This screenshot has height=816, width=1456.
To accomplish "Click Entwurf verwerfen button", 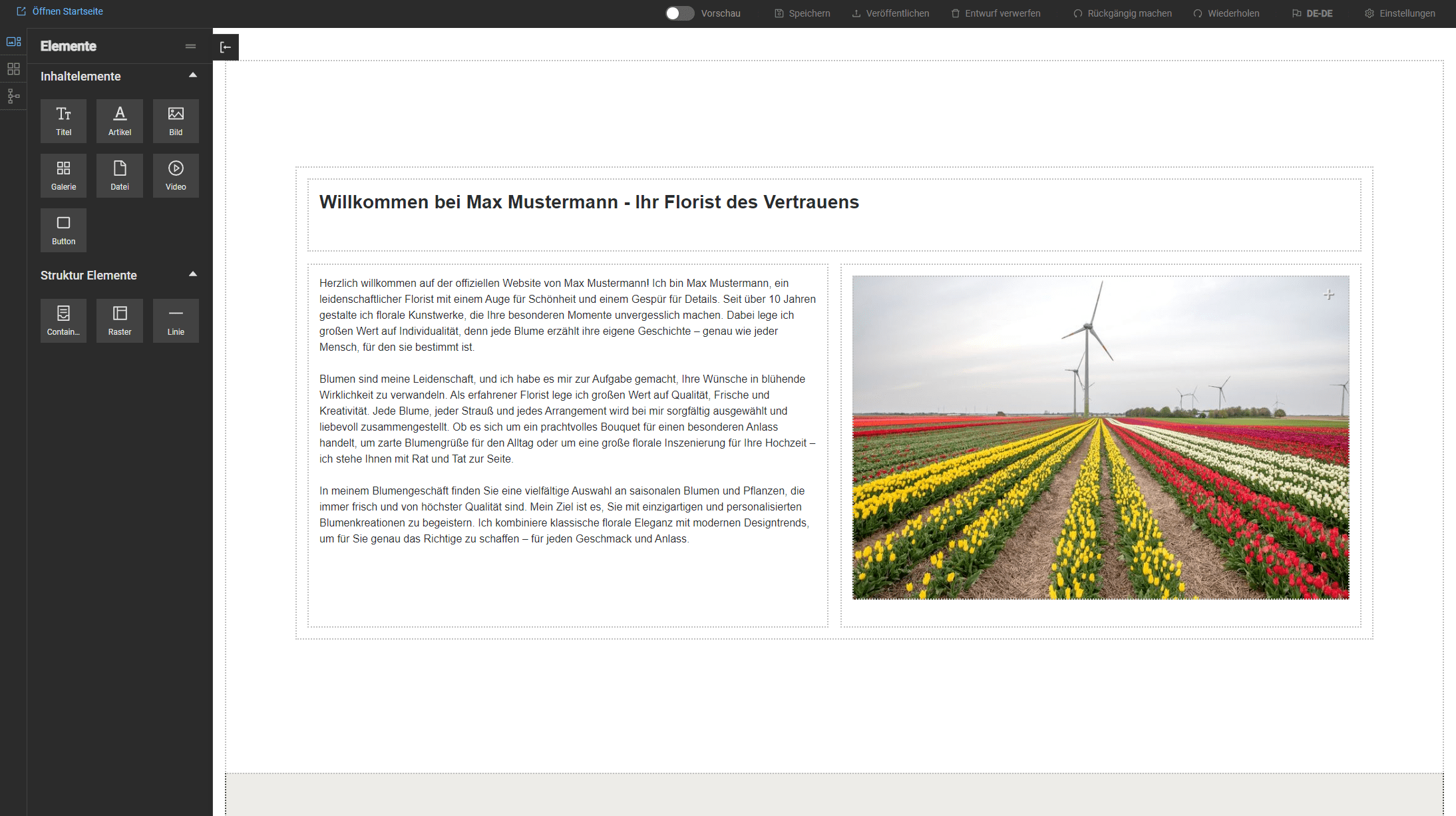I will coord(996,13).
